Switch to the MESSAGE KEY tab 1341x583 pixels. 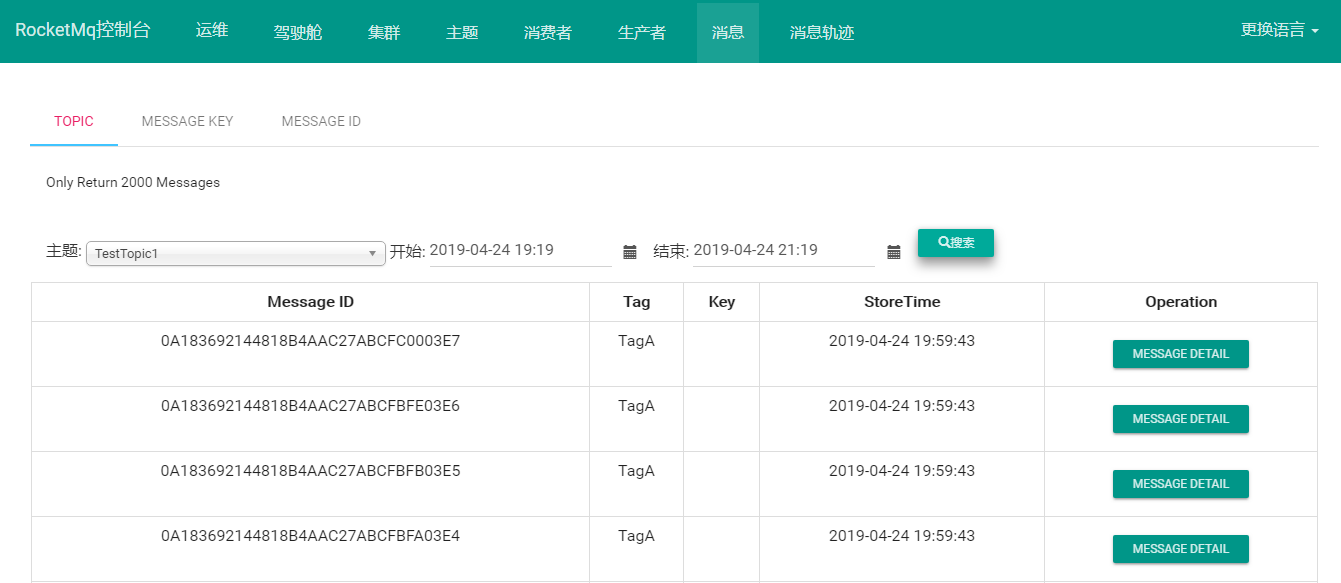tap(186, 120)
